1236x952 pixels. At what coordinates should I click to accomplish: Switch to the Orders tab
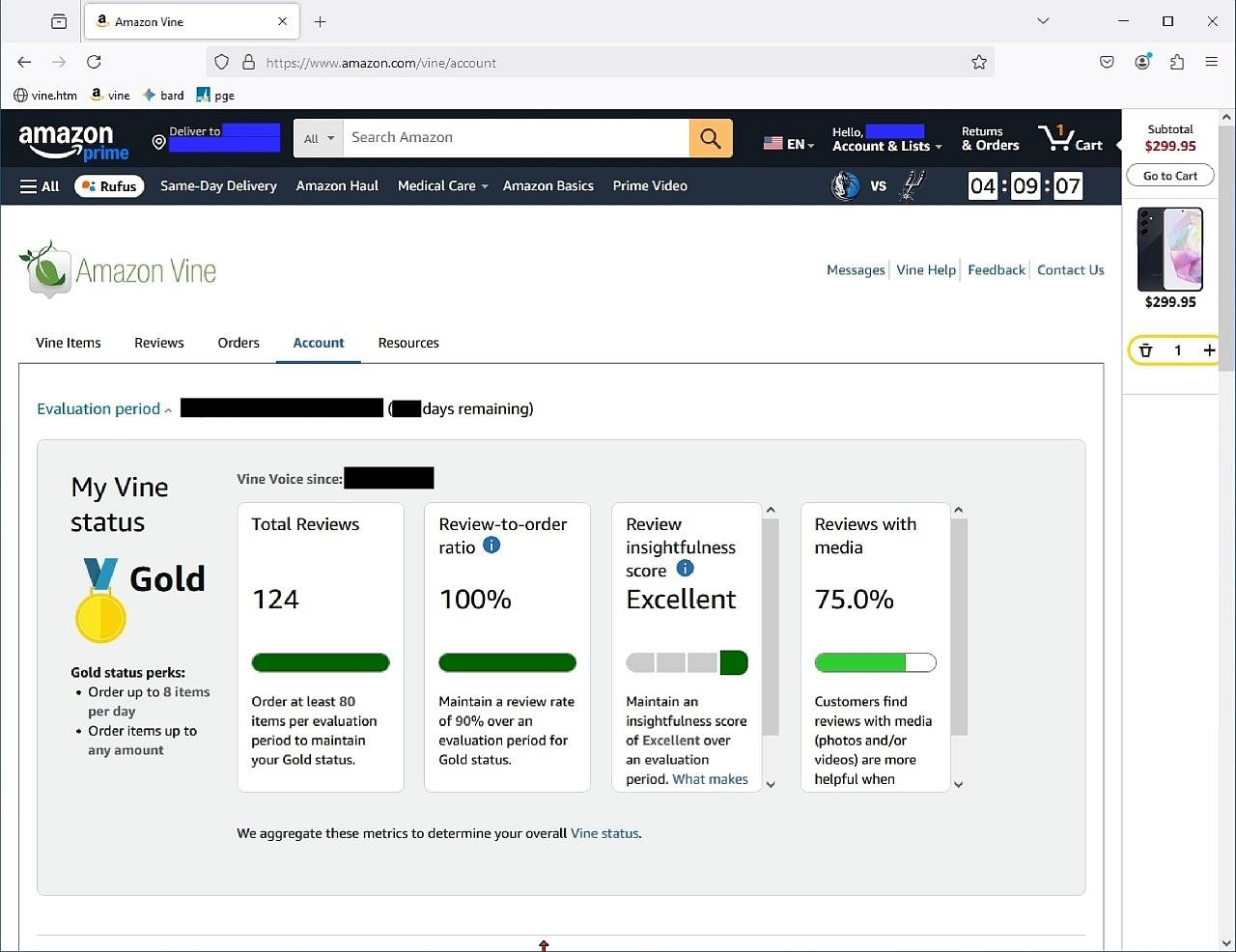[x=239, y=343]
